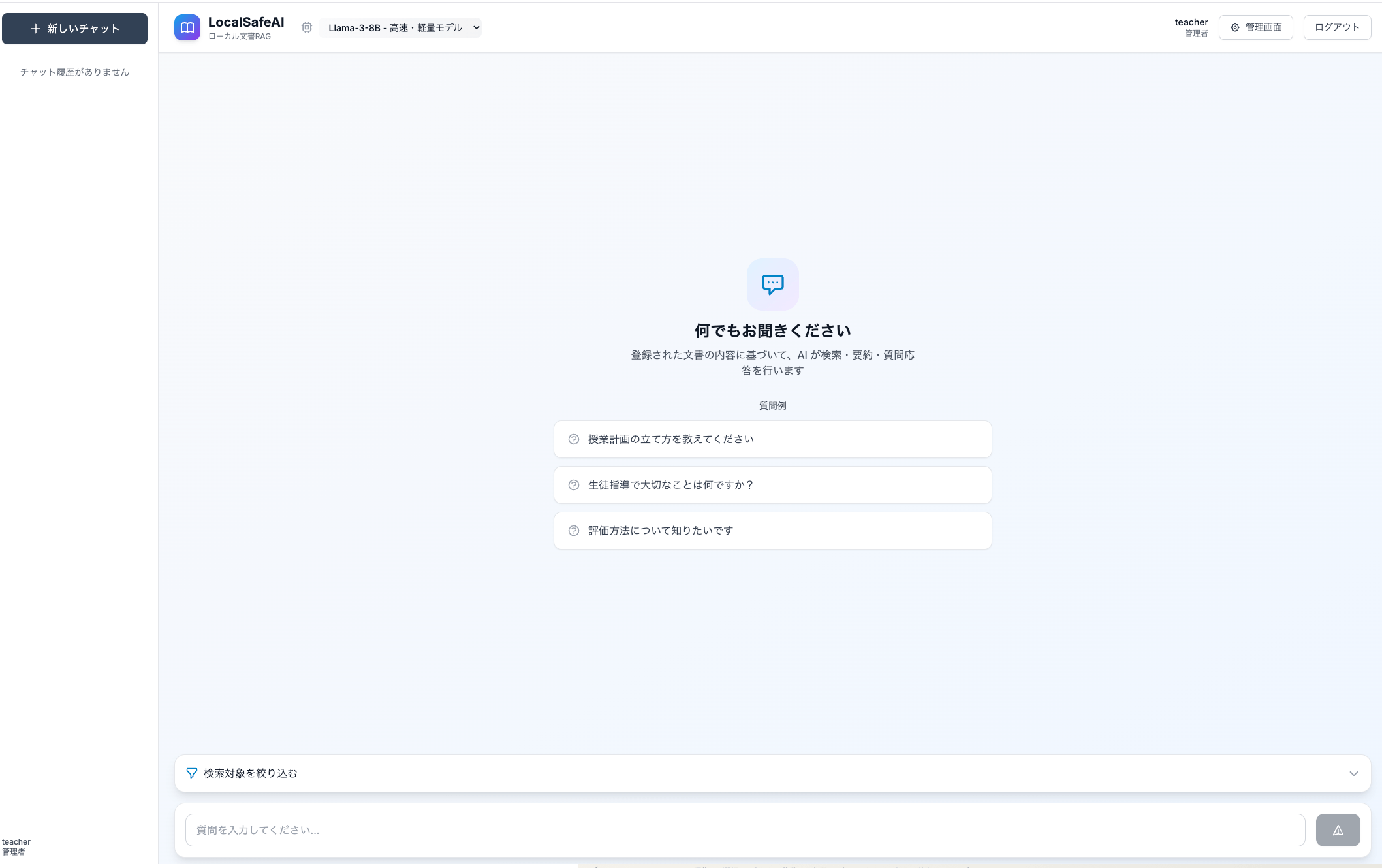Click the LocalSafeAI book logo icon
The height and width of the screenshot is (868, 1382).
coord(187,27)
